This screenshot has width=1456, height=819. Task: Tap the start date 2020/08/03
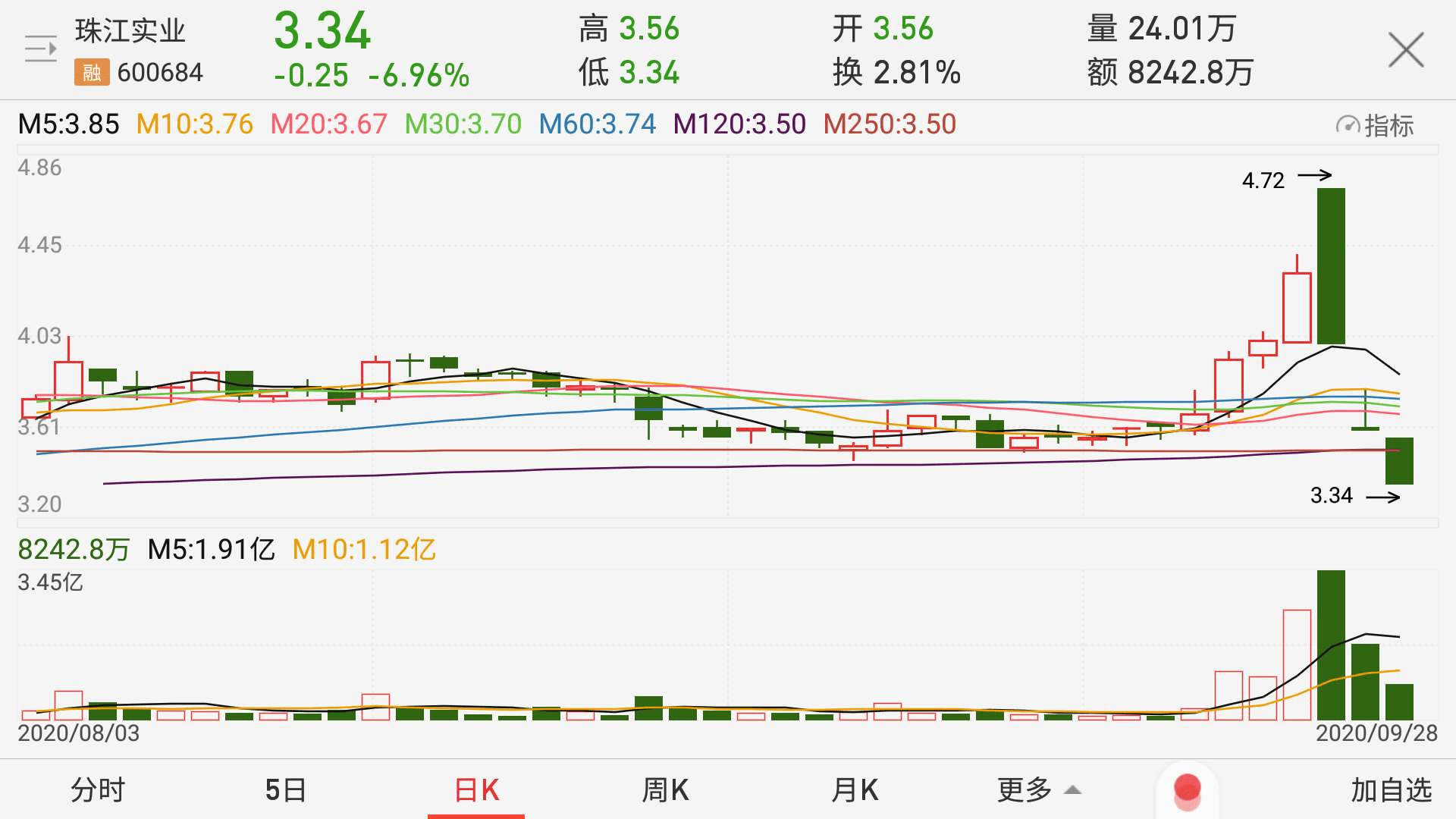[x=79, y=733]
